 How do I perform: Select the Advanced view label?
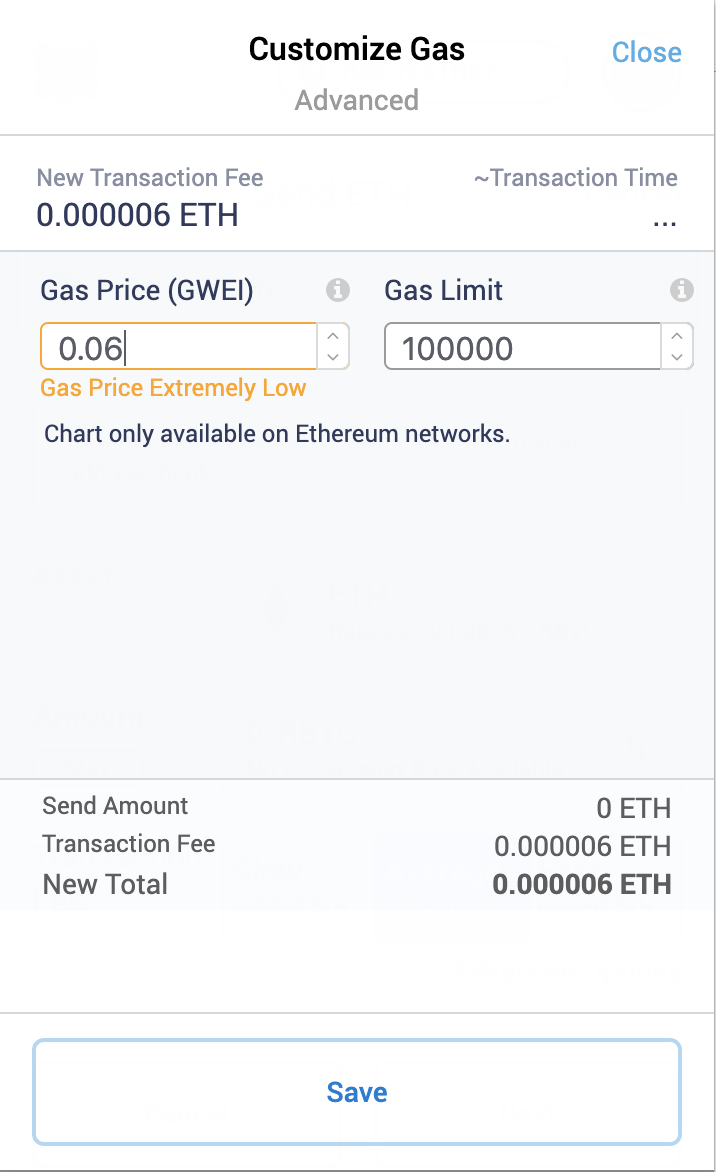[x=356, y=100]
